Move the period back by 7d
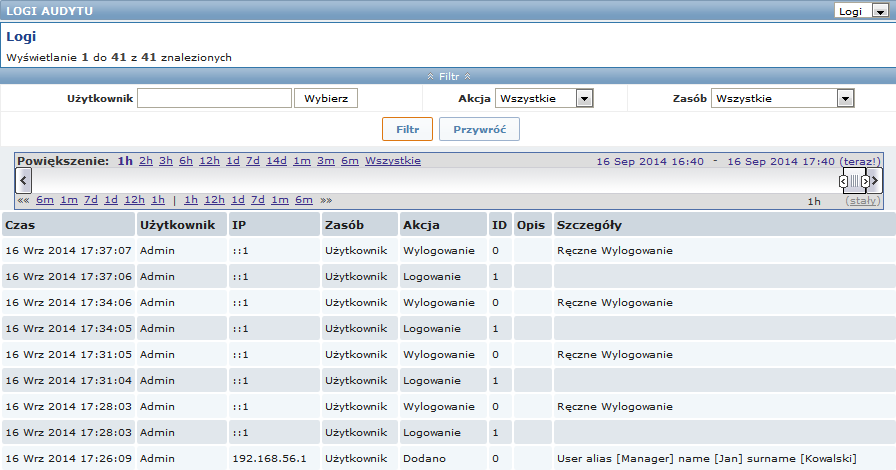 point(90,200)
